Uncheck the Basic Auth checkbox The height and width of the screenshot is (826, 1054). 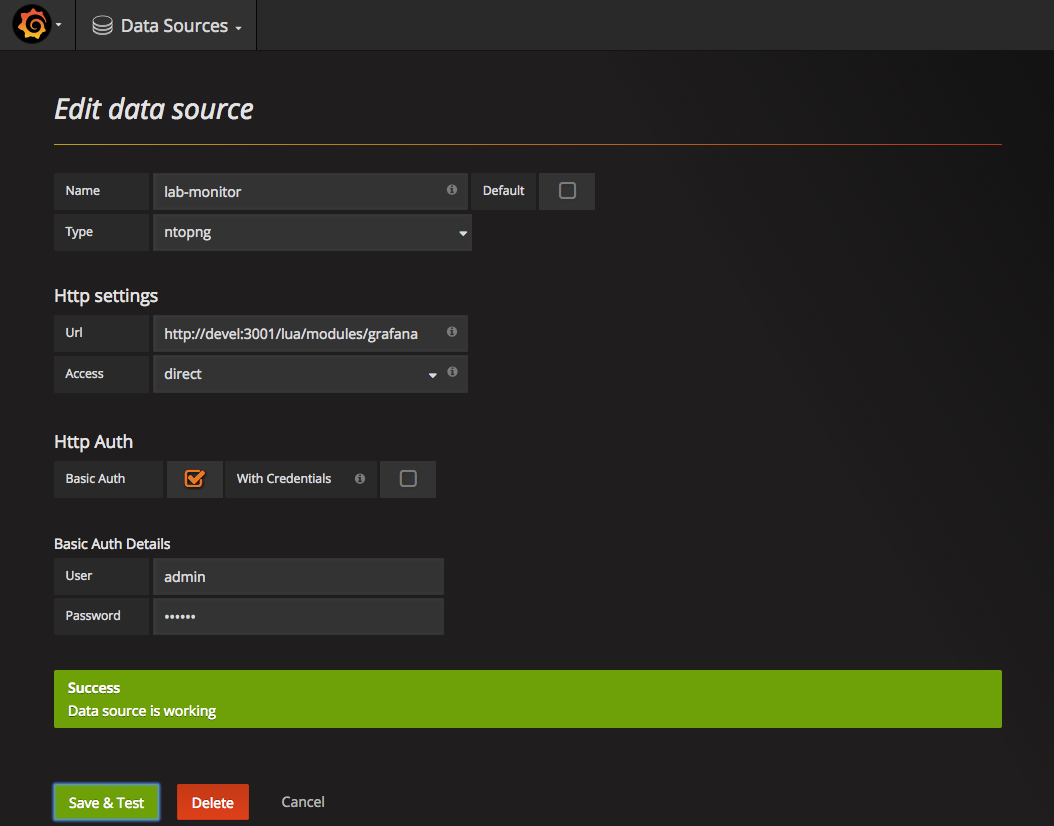194,479
